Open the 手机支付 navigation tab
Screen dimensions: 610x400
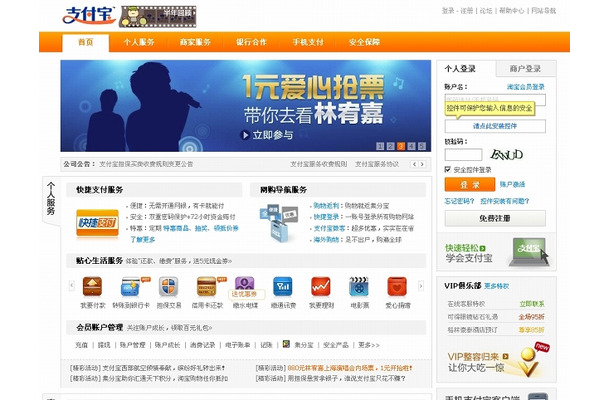(x=308, y=42)
